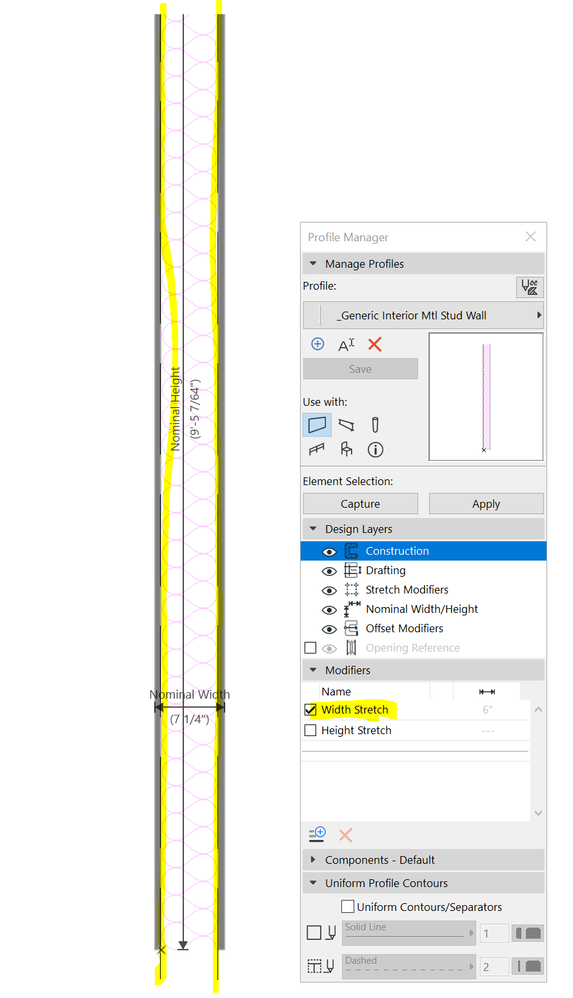Select the Column use-with icon
This screenshot has width=573, height=998.
[x=375, y=425]
